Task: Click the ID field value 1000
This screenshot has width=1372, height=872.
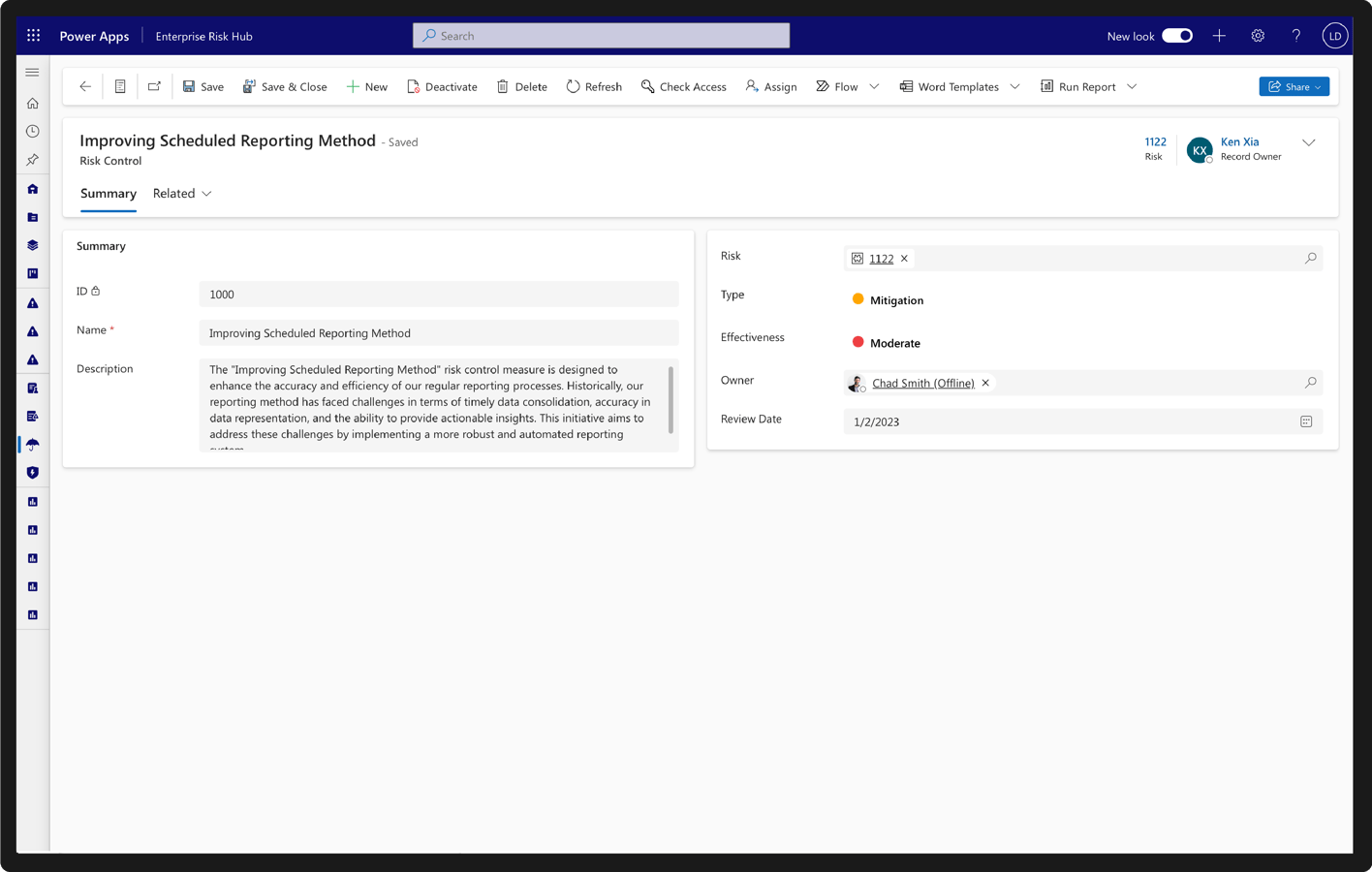Action: pos(439,295)
